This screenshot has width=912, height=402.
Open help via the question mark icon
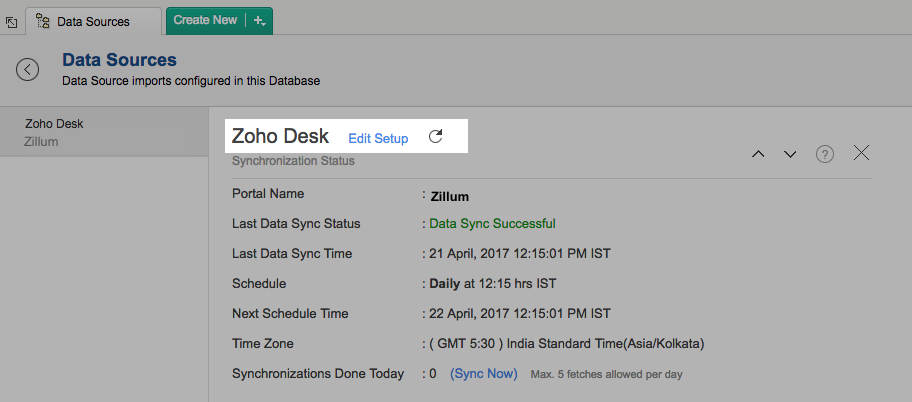tap(825, 154)
